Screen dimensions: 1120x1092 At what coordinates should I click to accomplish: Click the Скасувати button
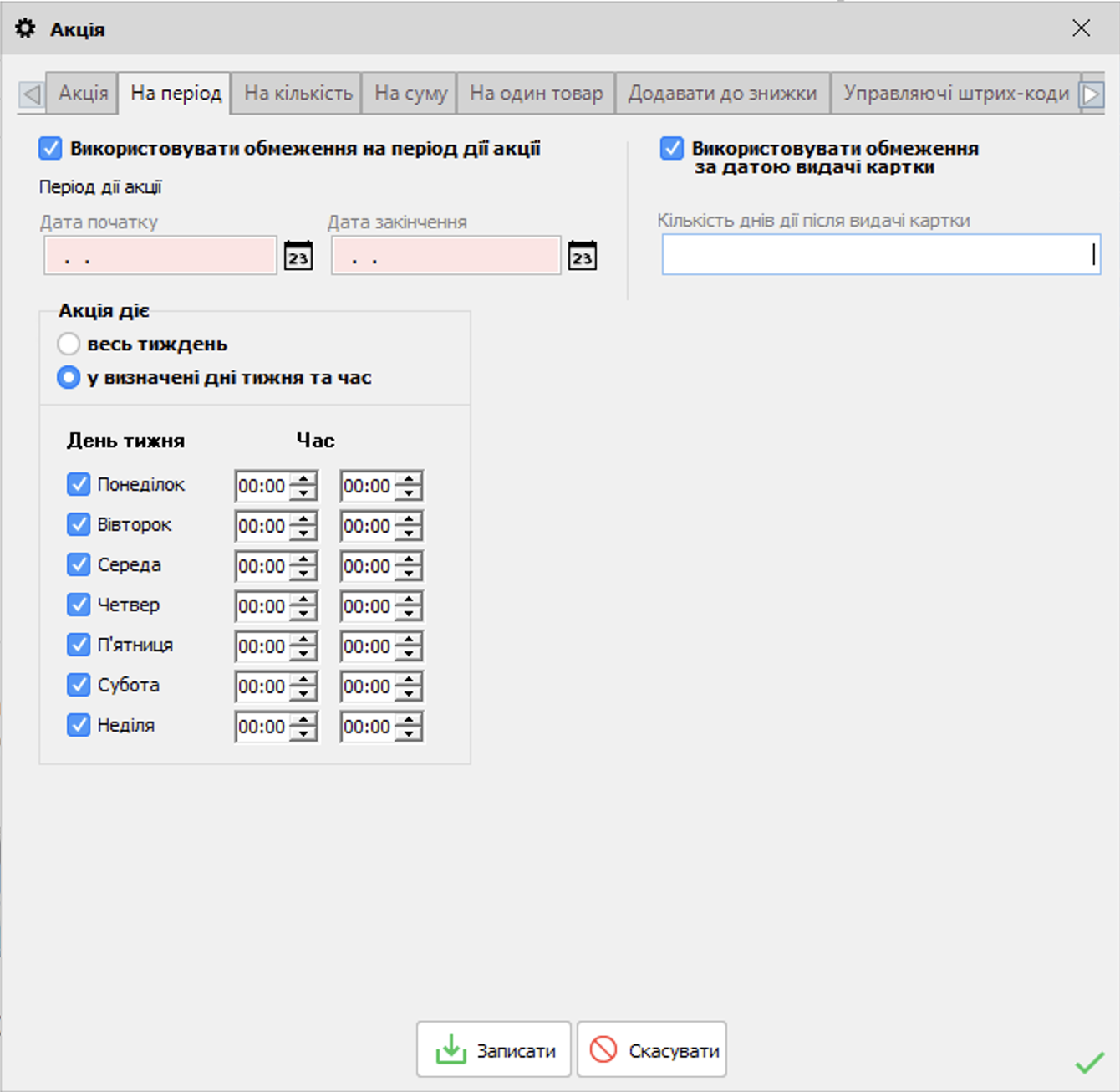coord(652,1050)
